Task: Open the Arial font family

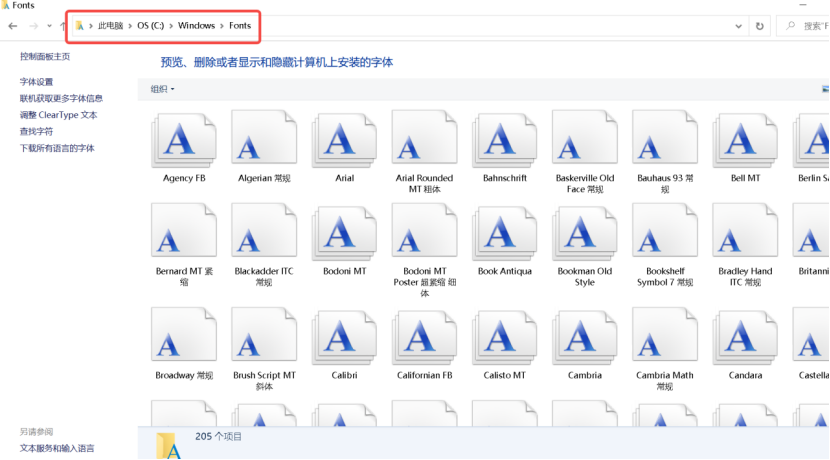Action: [344, 140]
